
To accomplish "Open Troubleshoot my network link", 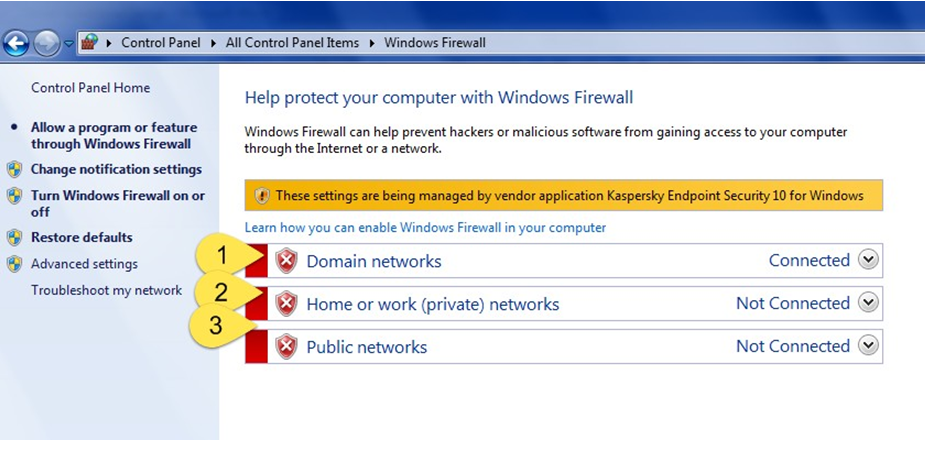I will tap(107, 290).
